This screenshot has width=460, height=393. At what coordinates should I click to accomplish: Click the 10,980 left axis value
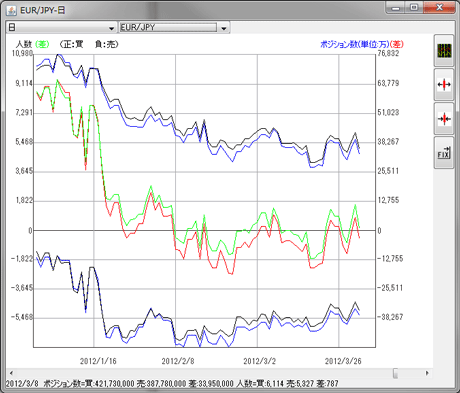pos(22,54)
